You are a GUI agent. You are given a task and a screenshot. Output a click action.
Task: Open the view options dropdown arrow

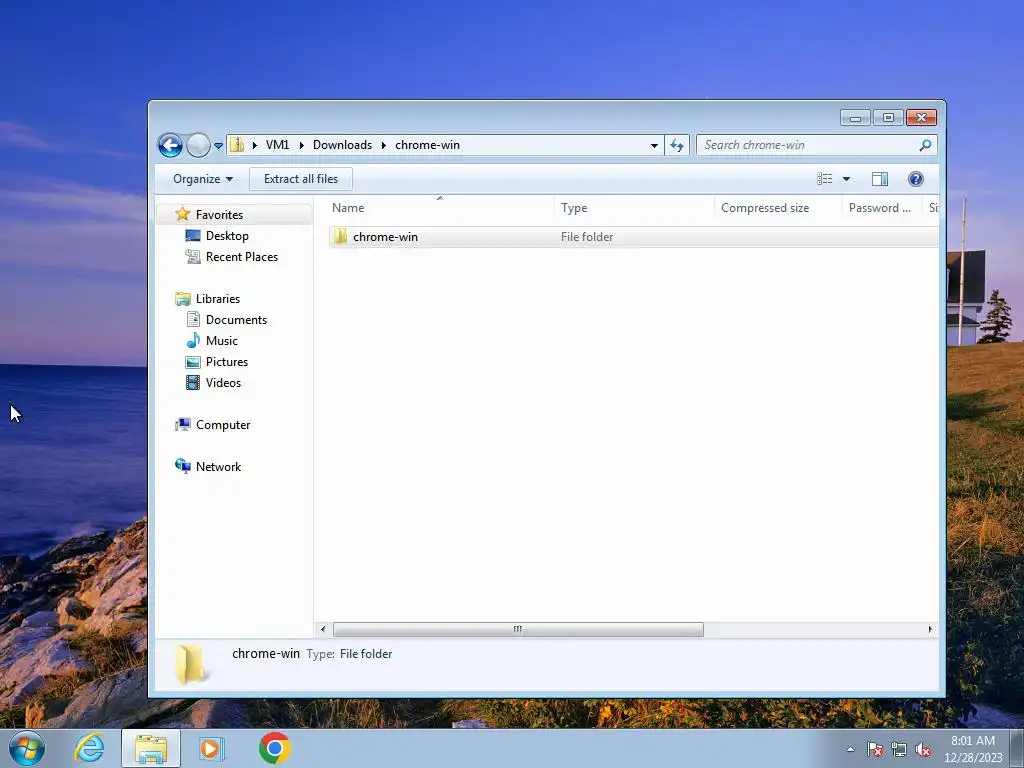tap(846, 179)
